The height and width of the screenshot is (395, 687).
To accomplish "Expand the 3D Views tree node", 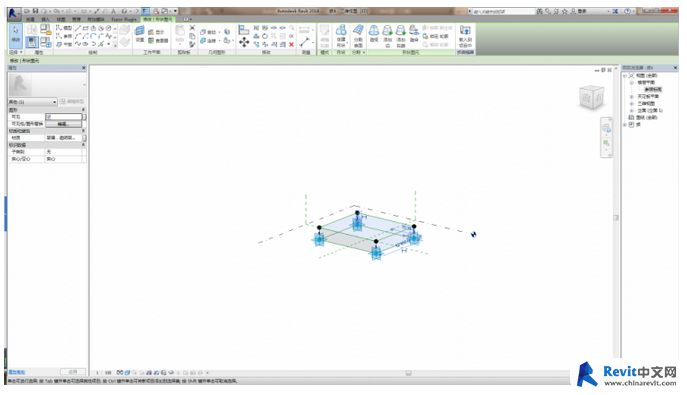I will 631,103.
